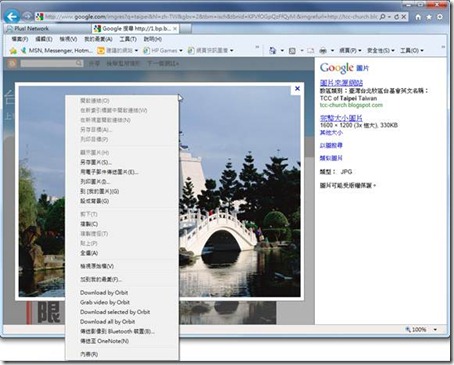Open the Home icon in IE toolbar

click(418, 17)
